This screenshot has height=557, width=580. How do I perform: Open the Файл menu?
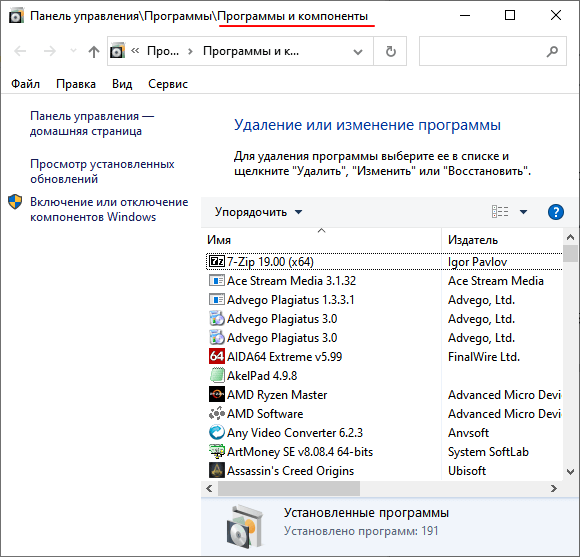coord(26,84)
